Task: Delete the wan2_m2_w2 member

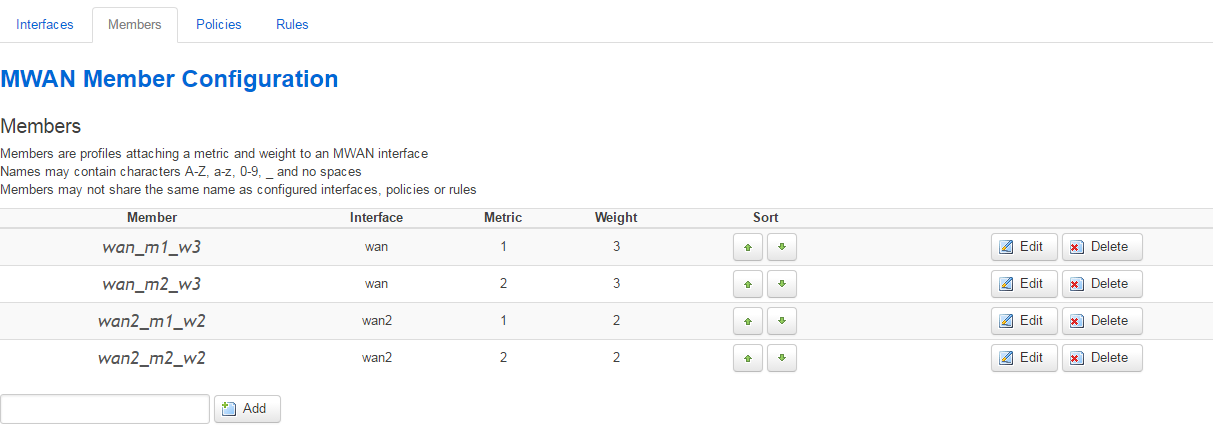Action: (x=1102, y=358)
